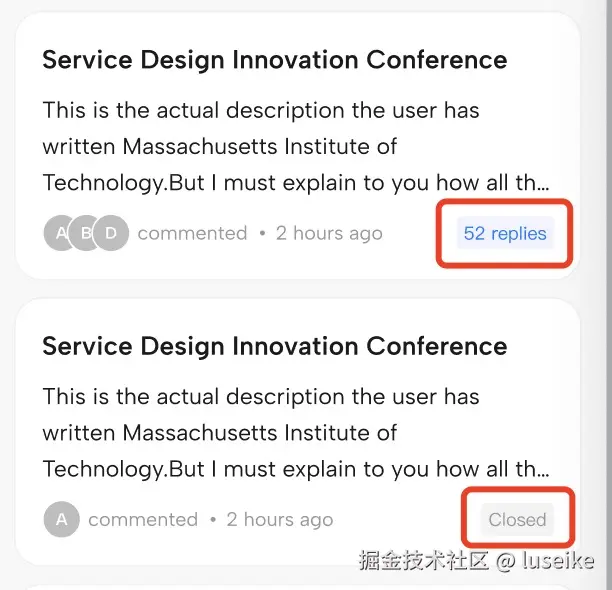Viewport: 612px width, 590px height.
Task: Click avatar B in the commenters group
Action: (x=86, y=234)
